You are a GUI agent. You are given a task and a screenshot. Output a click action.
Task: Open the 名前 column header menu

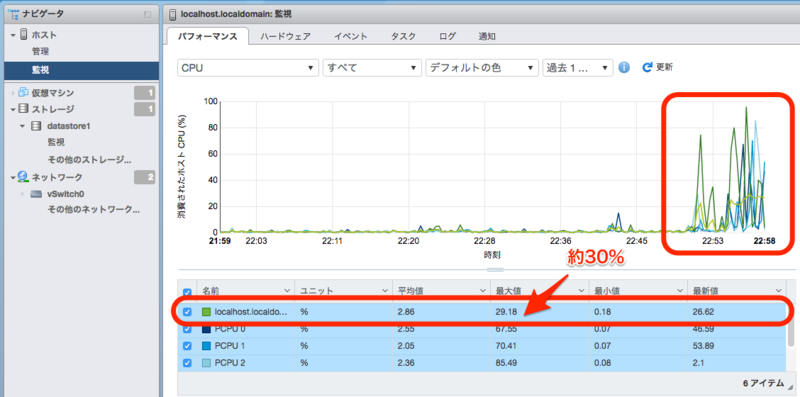[287, 291]
